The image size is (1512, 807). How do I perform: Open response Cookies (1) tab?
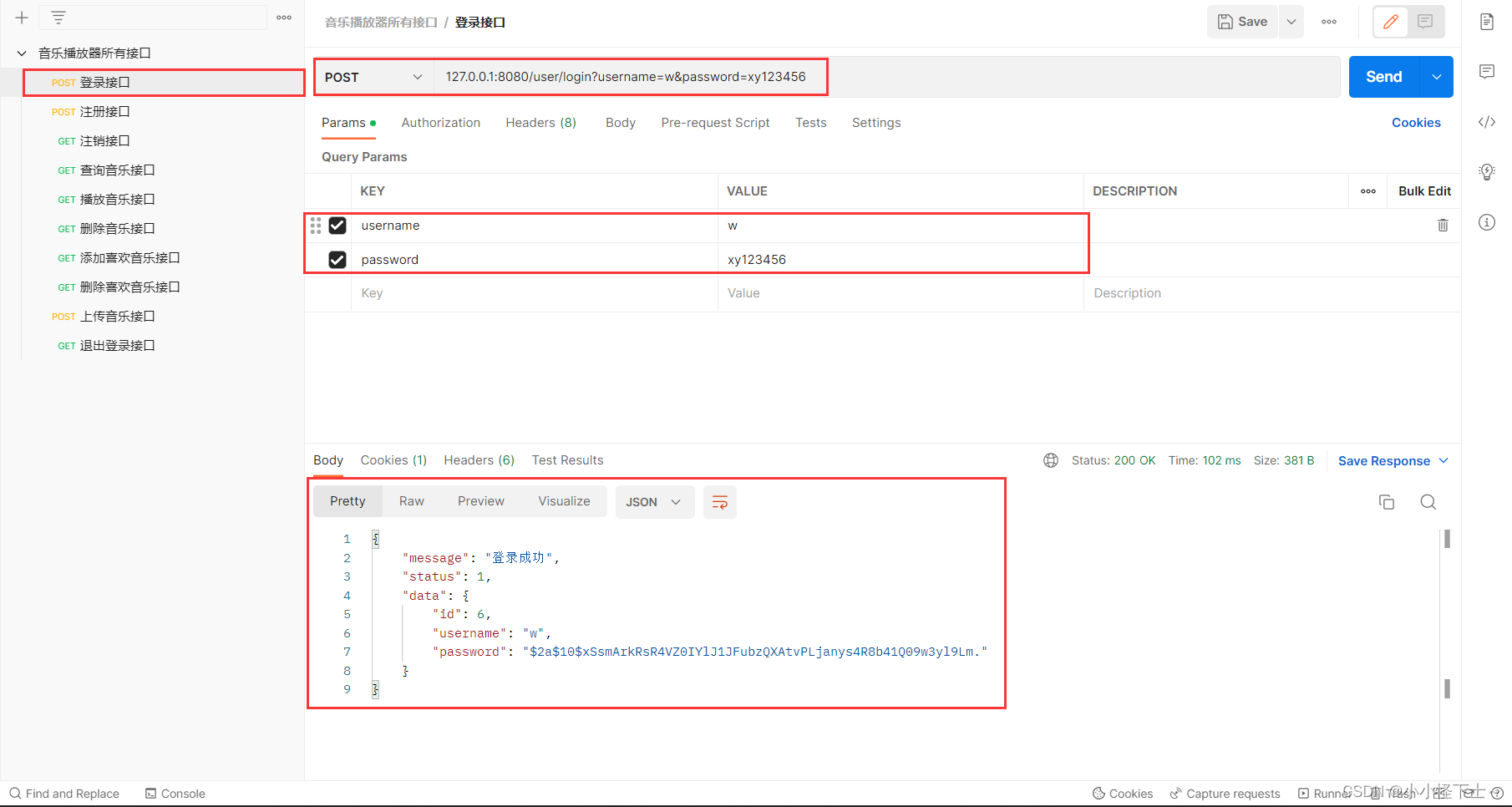pyautogui.click(x=393, y=460)
